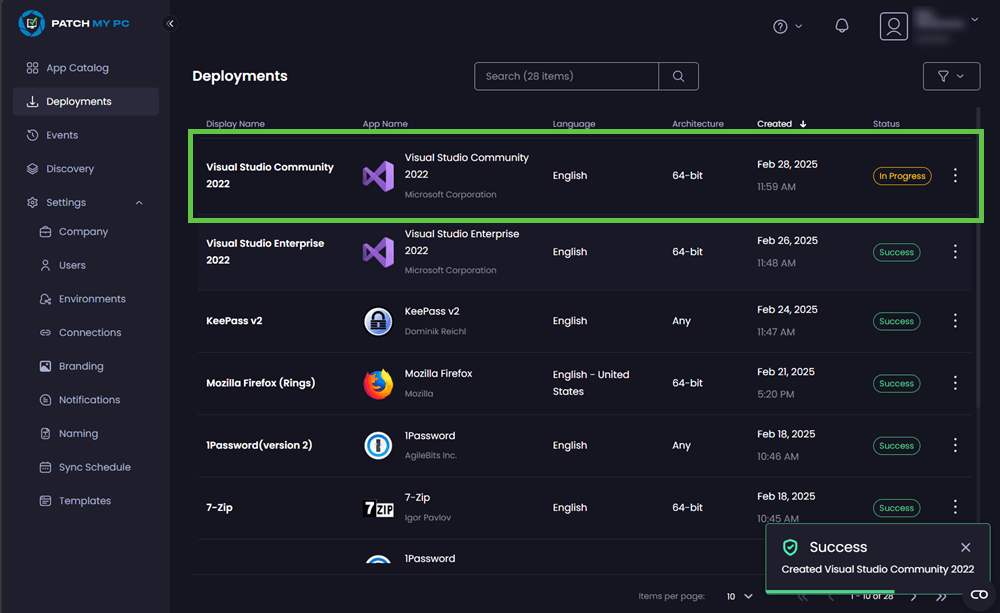The image size is (1000, 613).
Task: Sort by the Language column header
Action: pyautogui.click(x=574, y=124)
